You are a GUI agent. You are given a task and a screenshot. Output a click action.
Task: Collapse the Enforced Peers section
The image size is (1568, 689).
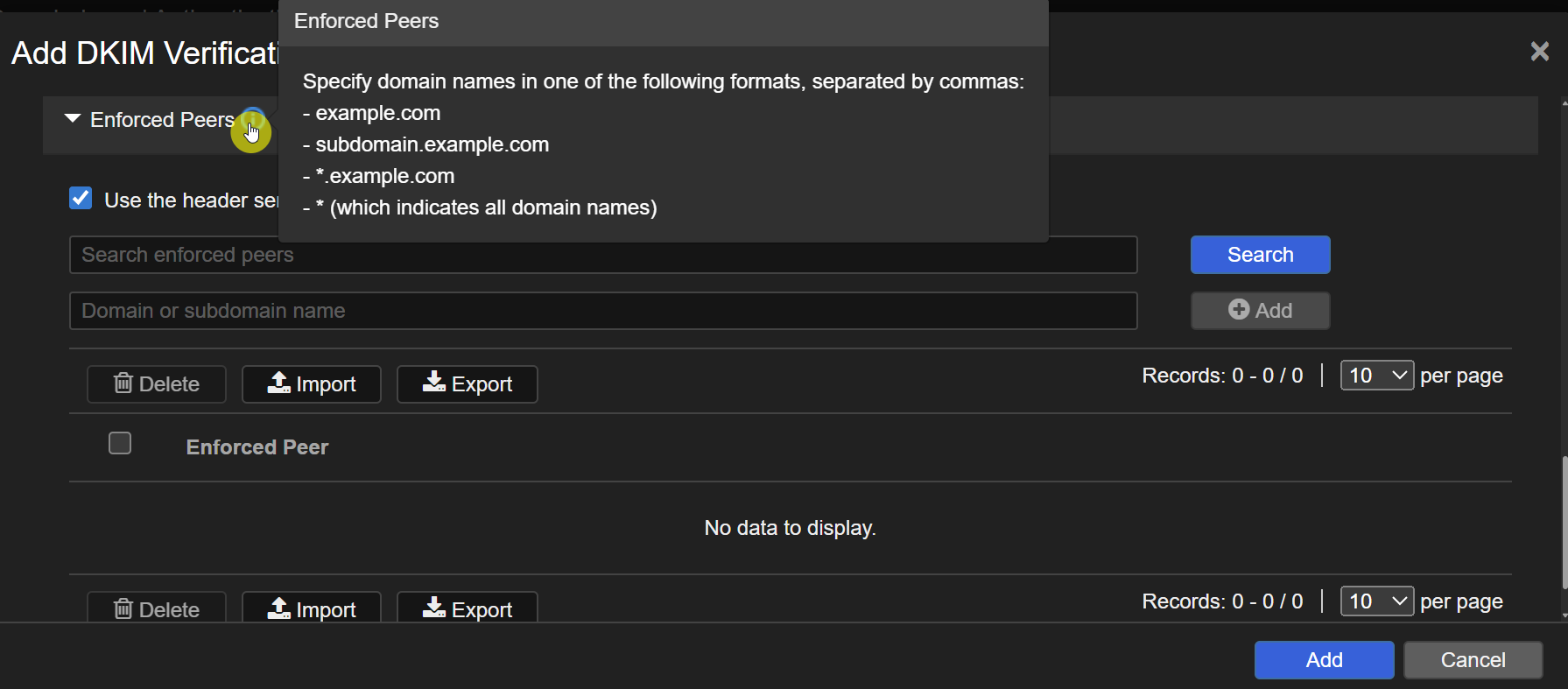click(x=73, y=119)
